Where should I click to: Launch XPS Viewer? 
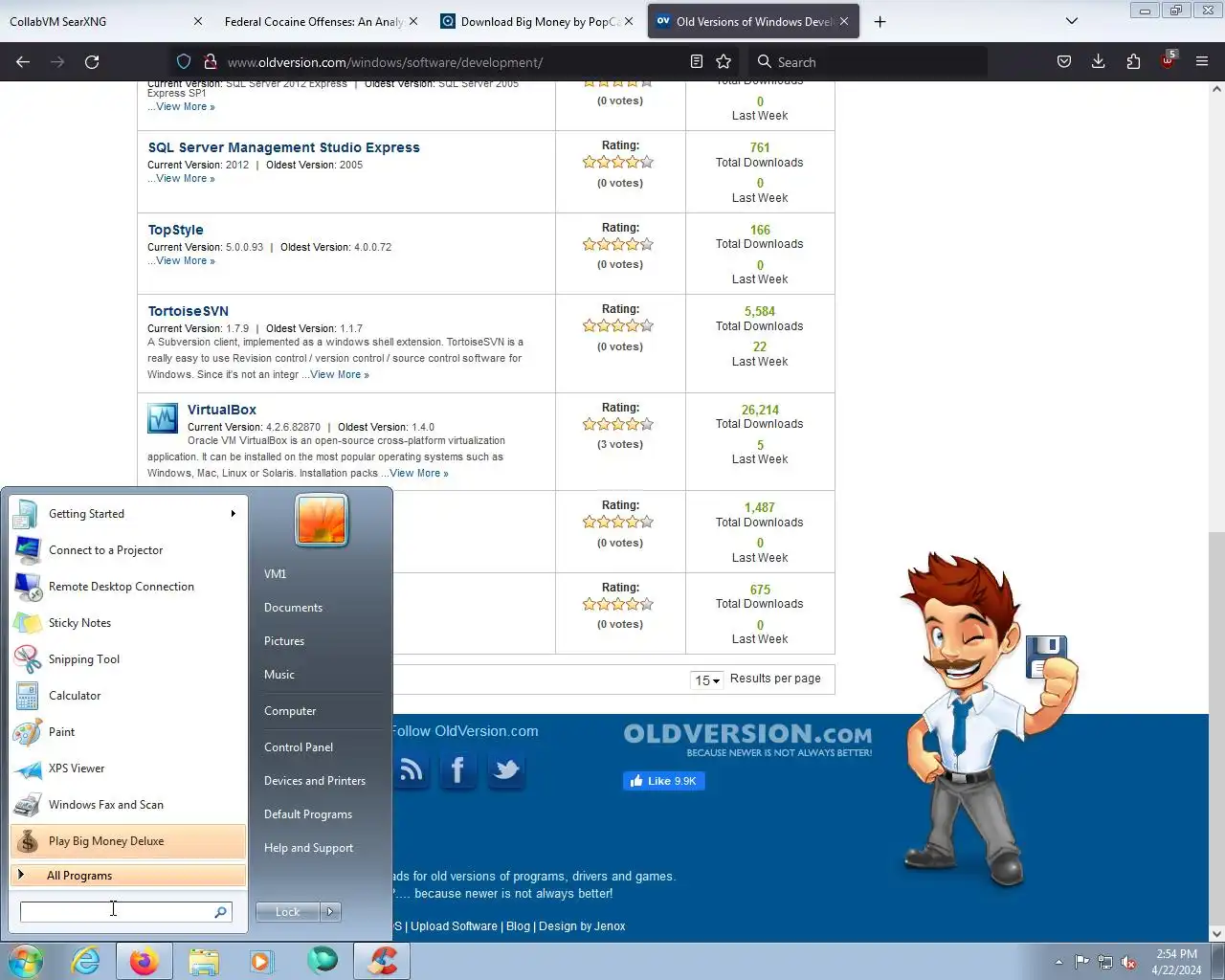point(127,768)
